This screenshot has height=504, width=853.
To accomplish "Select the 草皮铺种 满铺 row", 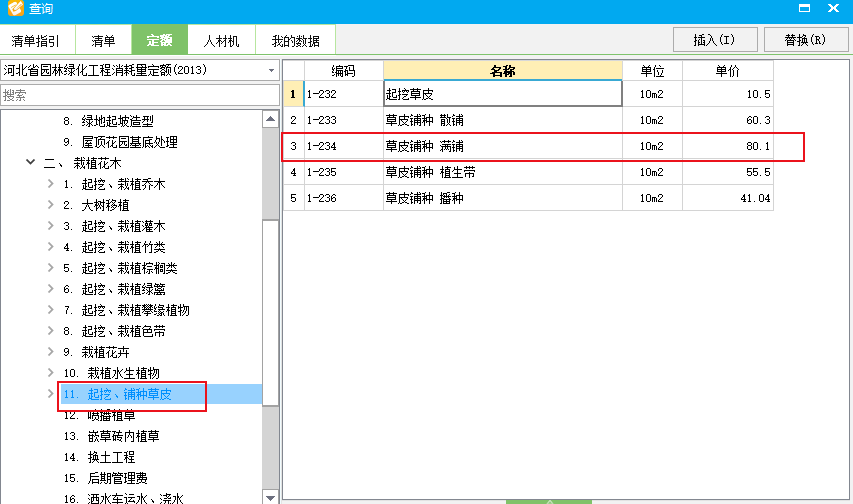I will (528, 146).
